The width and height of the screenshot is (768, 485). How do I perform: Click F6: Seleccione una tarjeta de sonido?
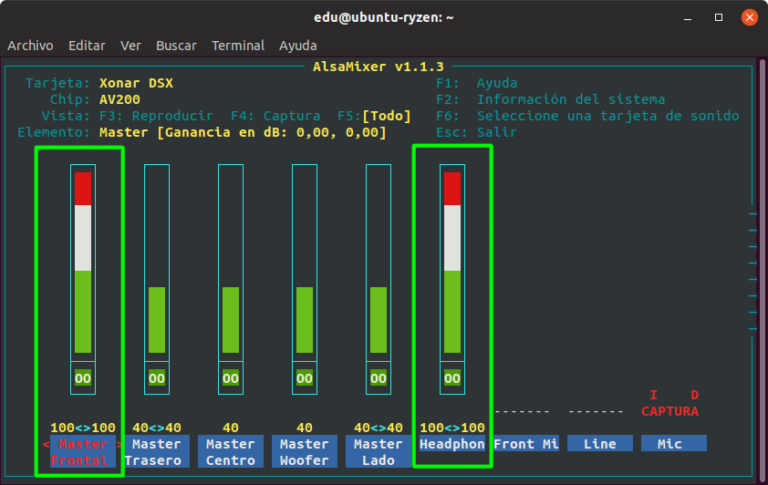coord(587,116)
